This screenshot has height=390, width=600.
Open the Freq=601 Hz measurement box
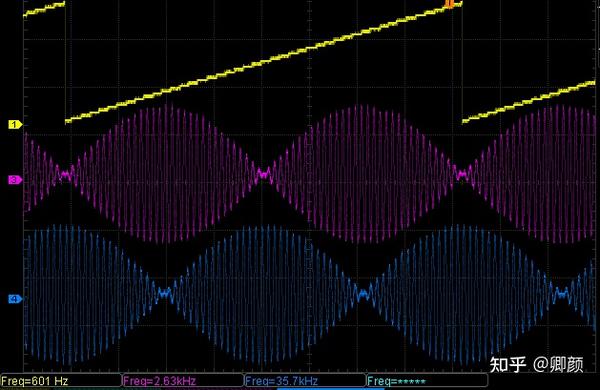(x=61, y=380)
